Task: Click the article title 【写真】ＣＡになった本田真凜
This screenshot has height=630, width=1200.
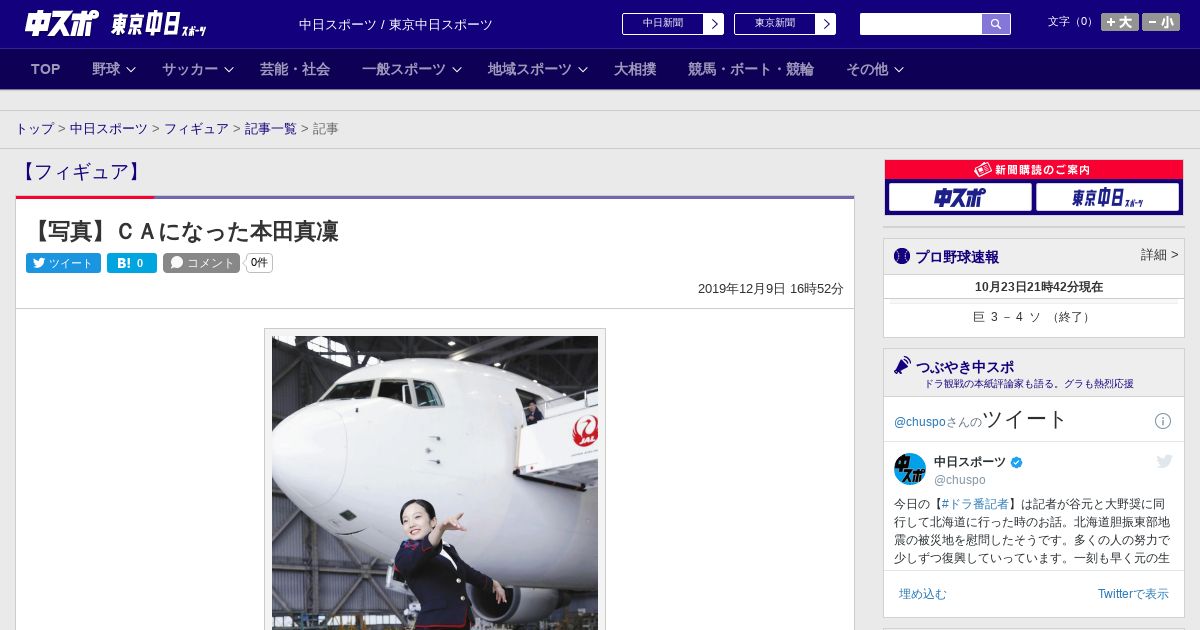Action: tap(184, 232)
